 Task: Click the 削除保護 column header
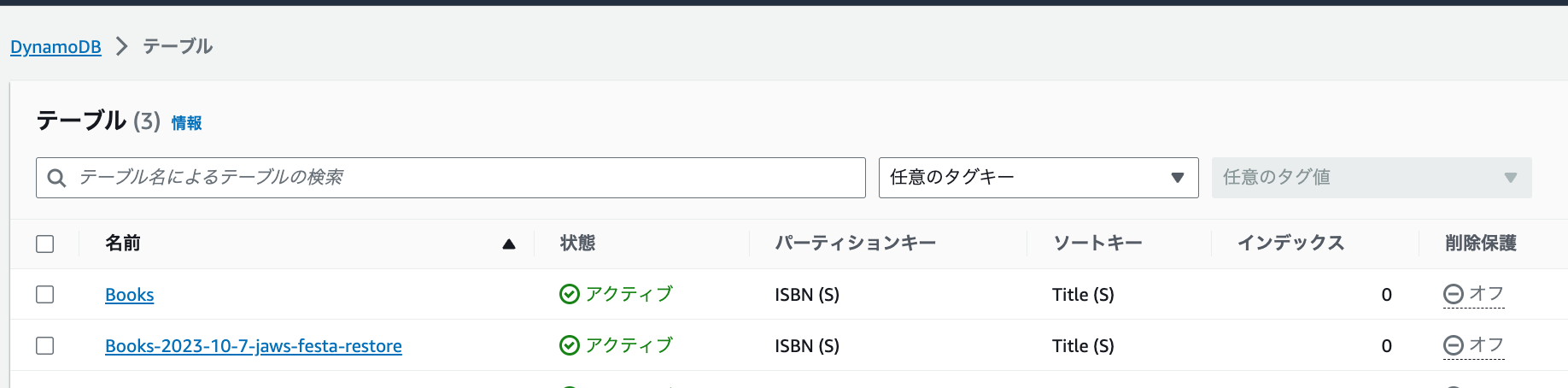[1481, 244]
